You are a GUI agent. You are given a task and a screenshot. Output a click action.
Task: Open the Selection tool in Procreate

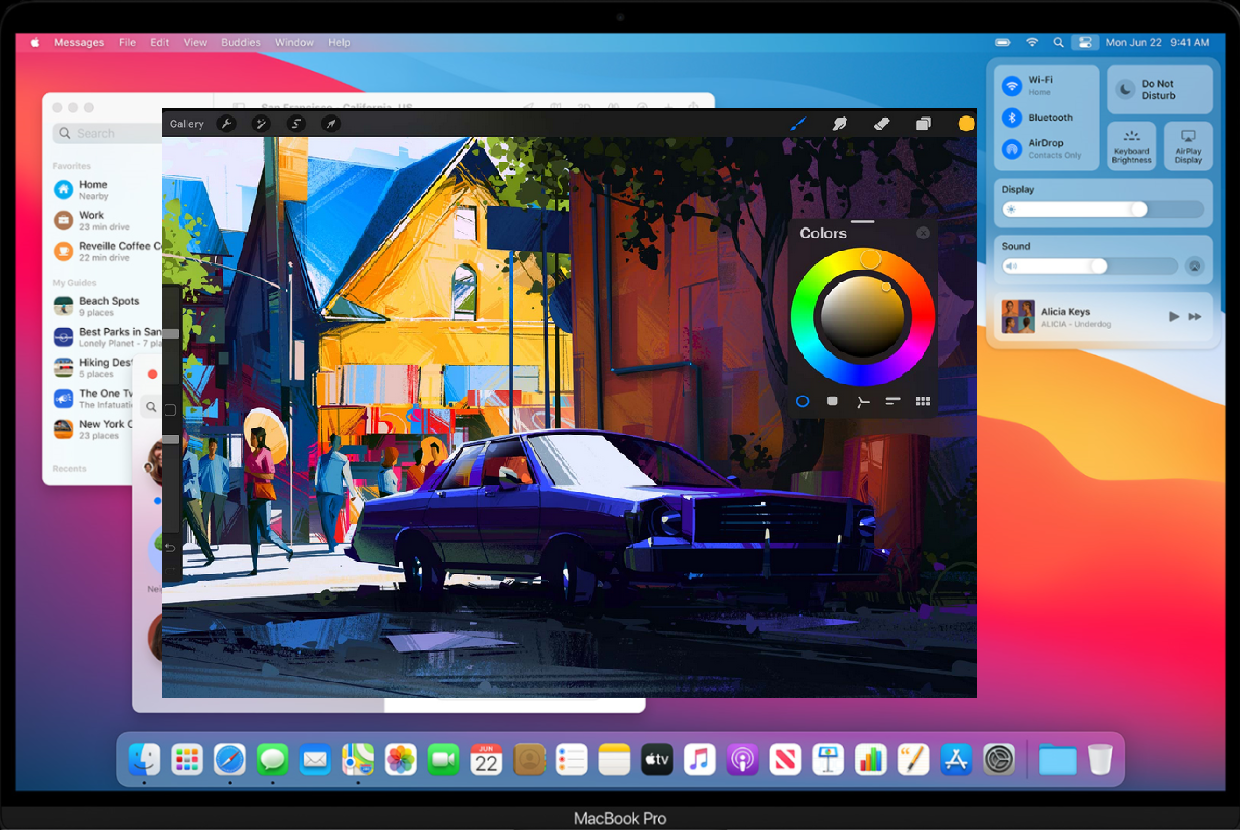pyautogui.click(x=295, y=123)
